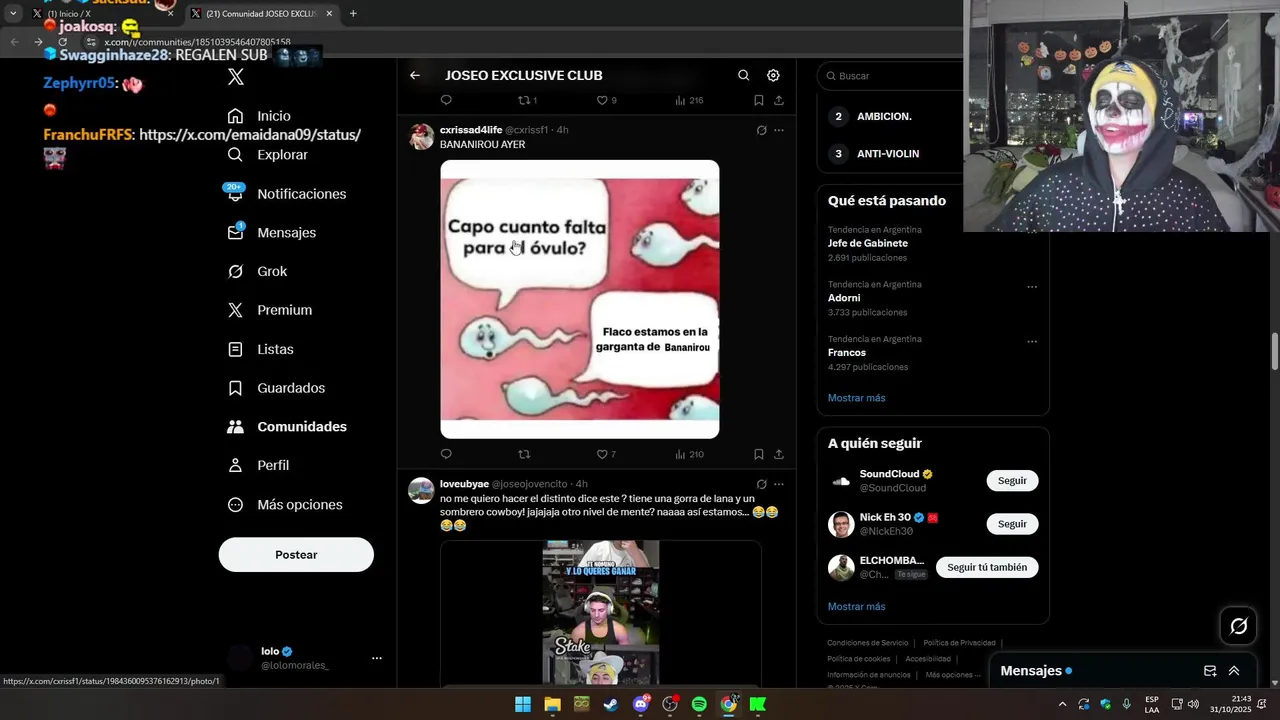
Task: Click Mostrar más under Qué está pasando
Action: [x=856, y=398]
